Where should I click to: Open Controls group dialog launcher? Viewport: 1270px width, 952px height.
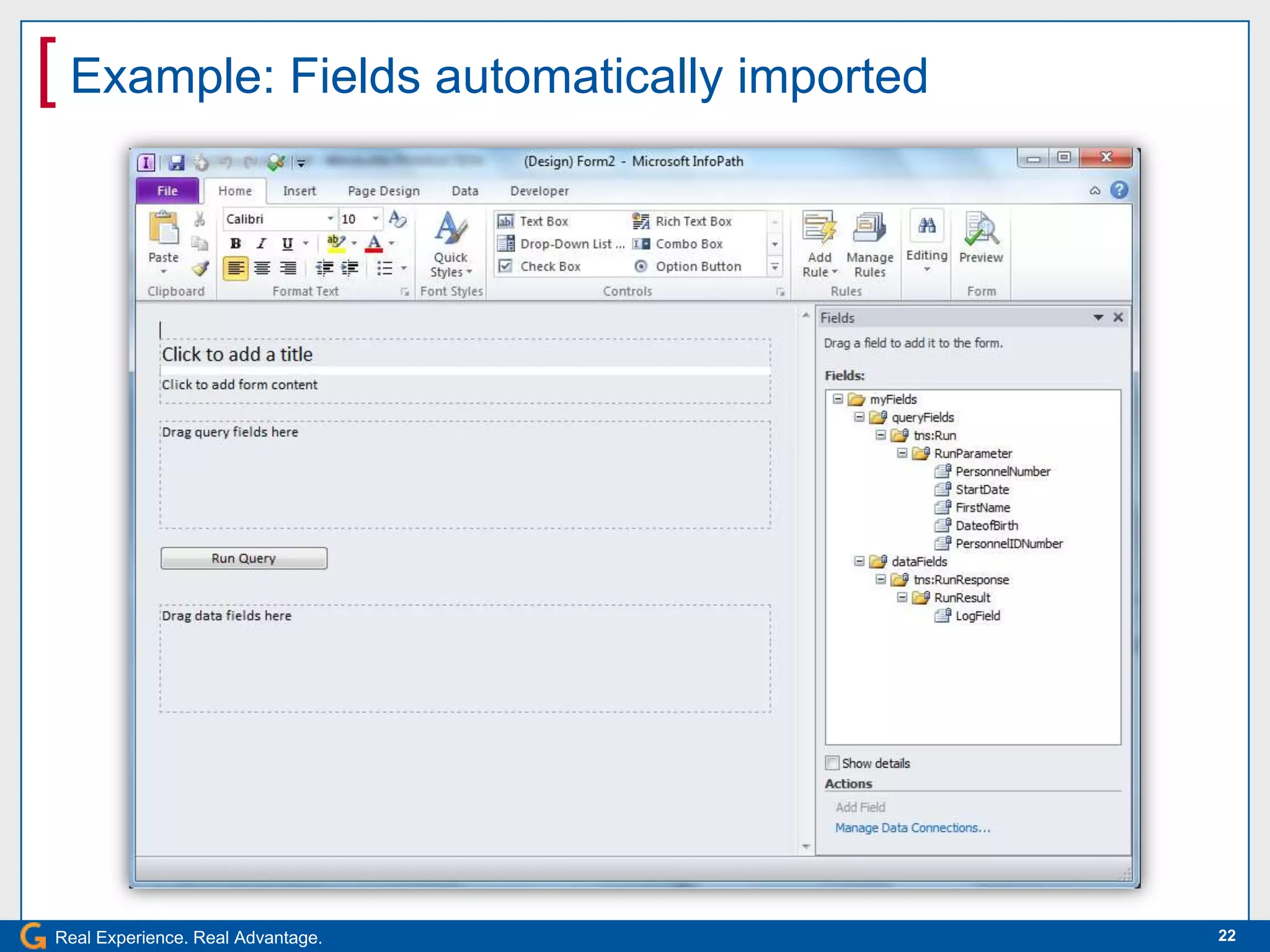[x=780, y=292]
